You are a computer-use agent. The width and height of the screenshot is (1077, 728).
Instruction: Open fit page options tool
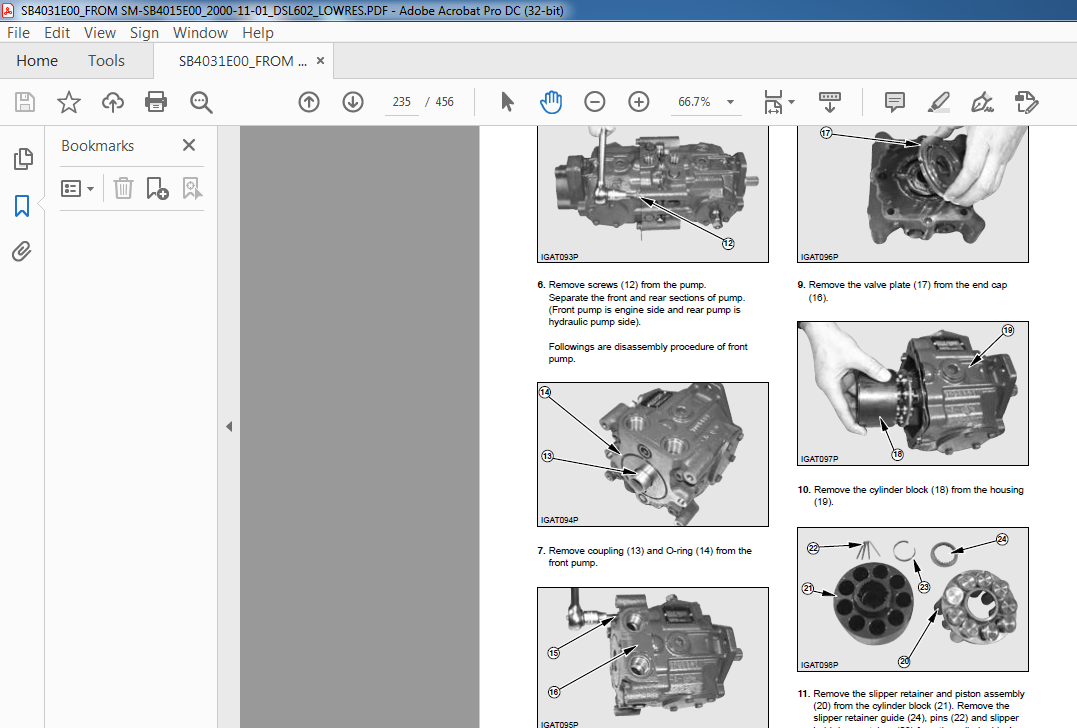pos(773,102)
